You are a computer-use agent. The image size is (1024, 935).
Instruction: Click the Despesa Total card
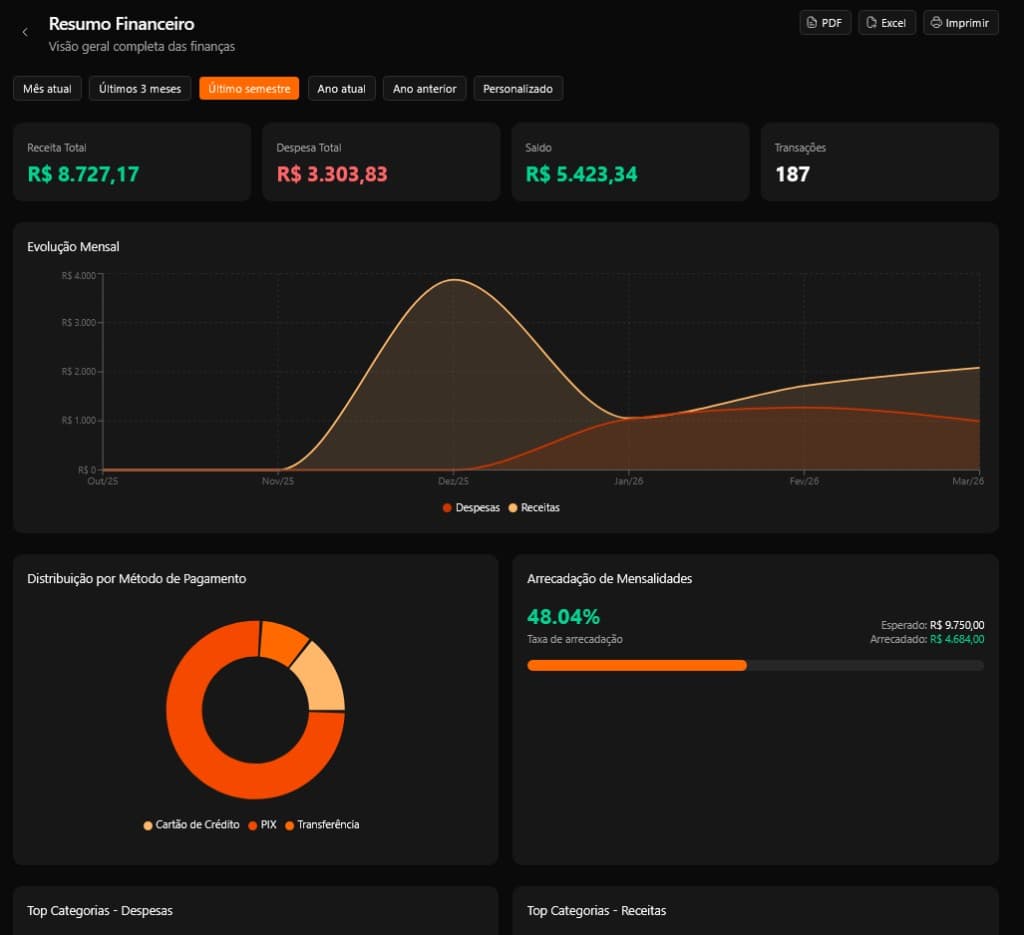coord(381,162)
